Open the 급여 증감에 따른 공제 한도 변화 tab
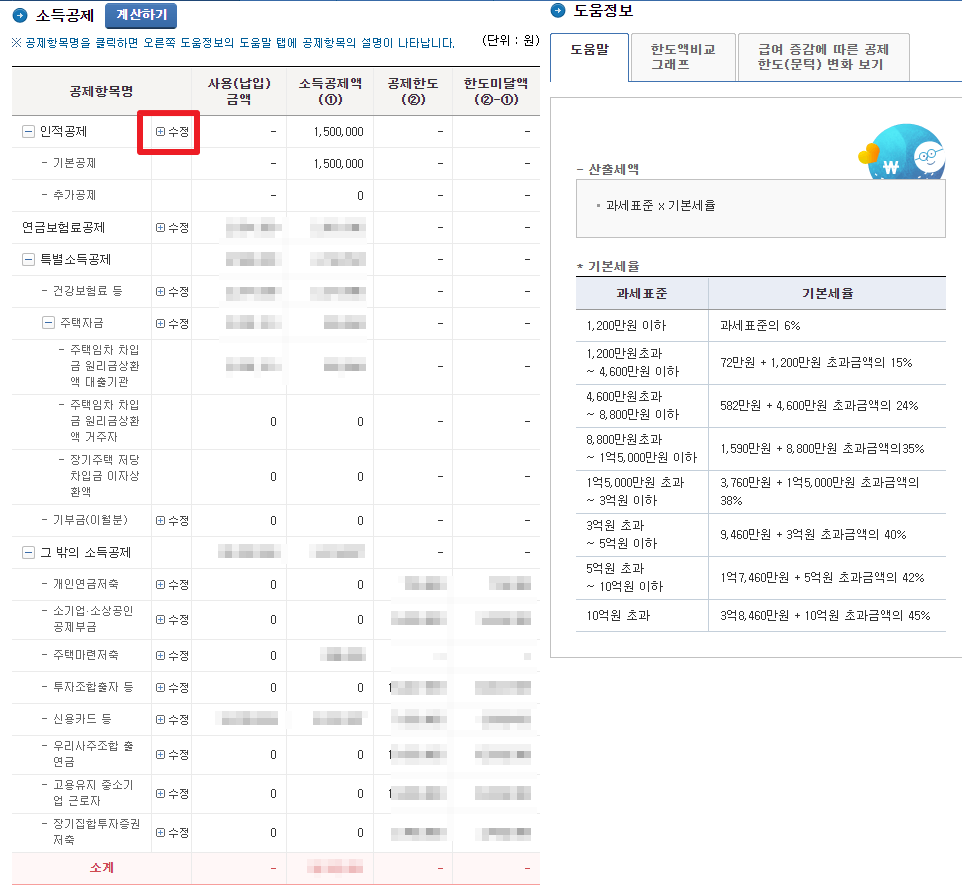Screen dimensions: 962x885 tap(822, 57)
